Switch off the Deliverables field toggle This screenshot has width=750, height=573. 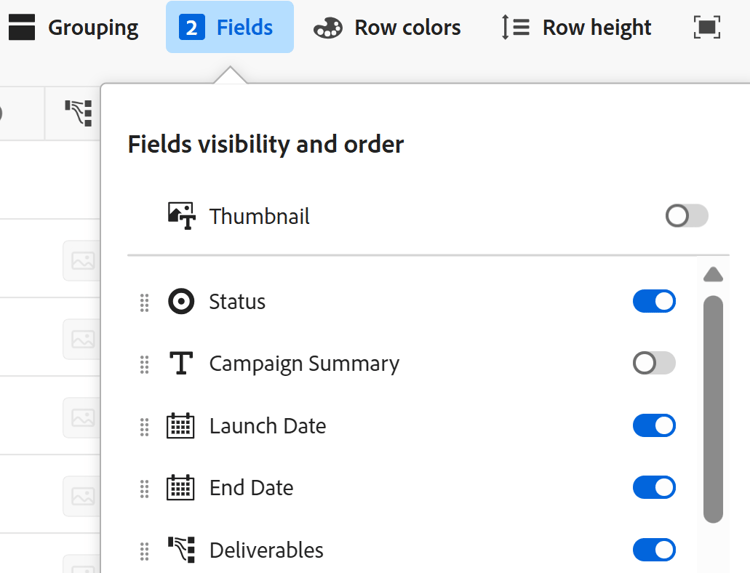pyautogui.click(x=654, y=550)
